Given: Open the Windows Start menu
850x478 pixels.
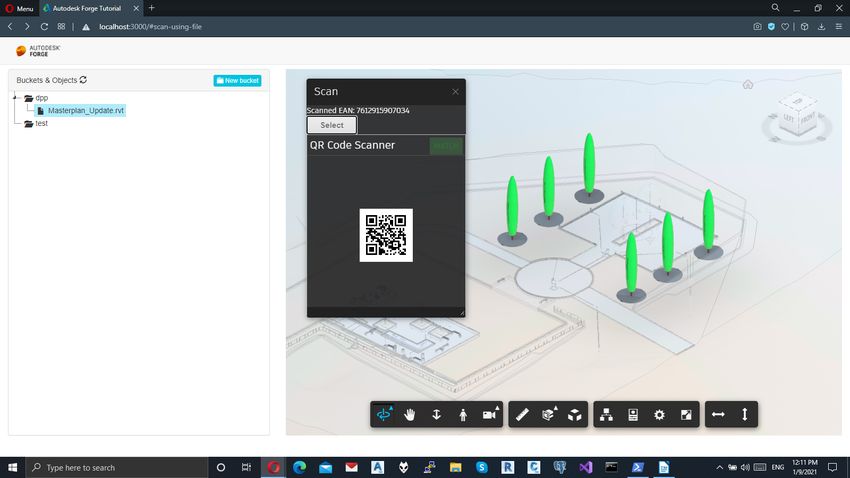Looking at the screenshot, I should [x=12, y=467].
